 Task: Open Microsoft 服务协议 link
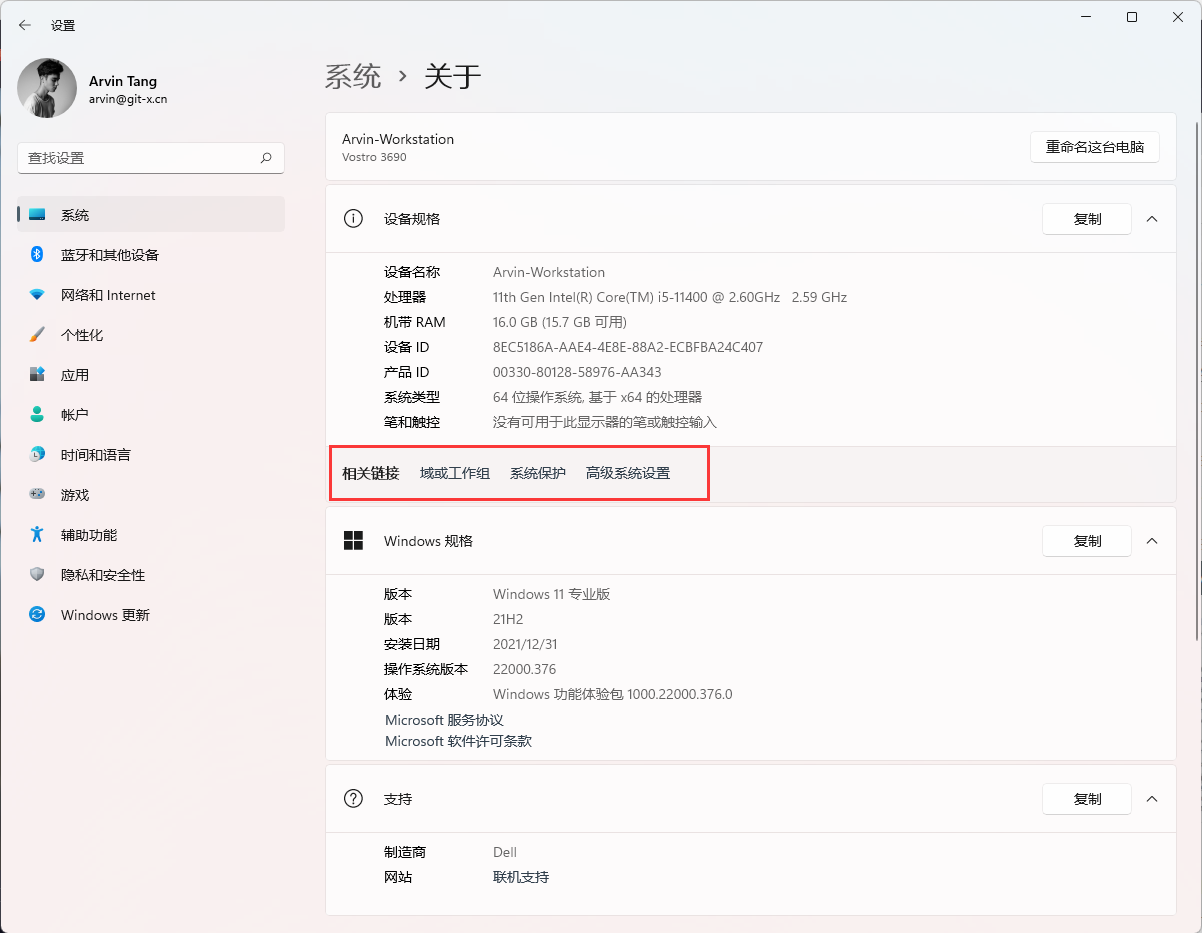[x=444, y=720]
